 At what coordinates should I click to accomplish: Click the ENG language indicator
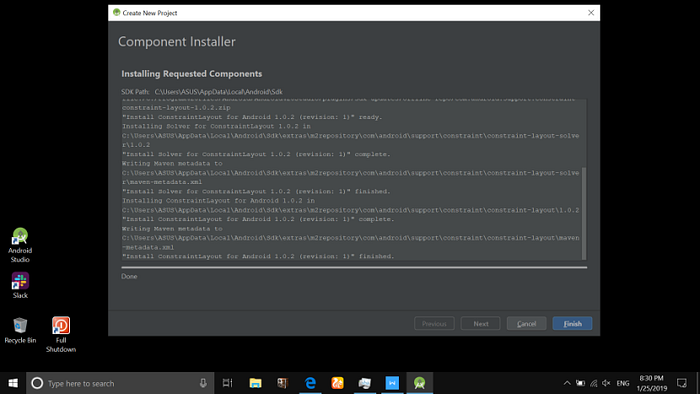[623, 383]
